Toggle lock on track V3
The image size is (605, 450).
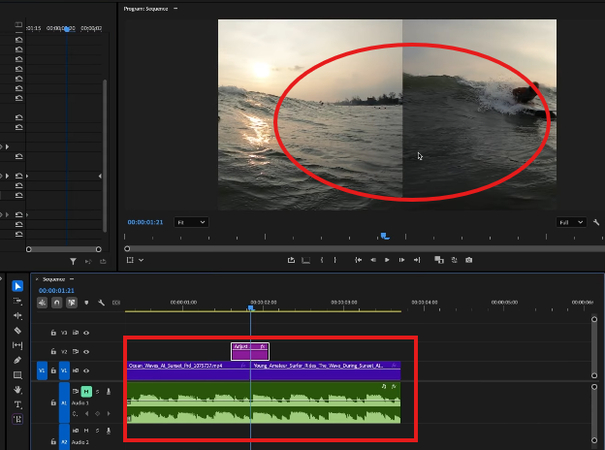[53, 332]
